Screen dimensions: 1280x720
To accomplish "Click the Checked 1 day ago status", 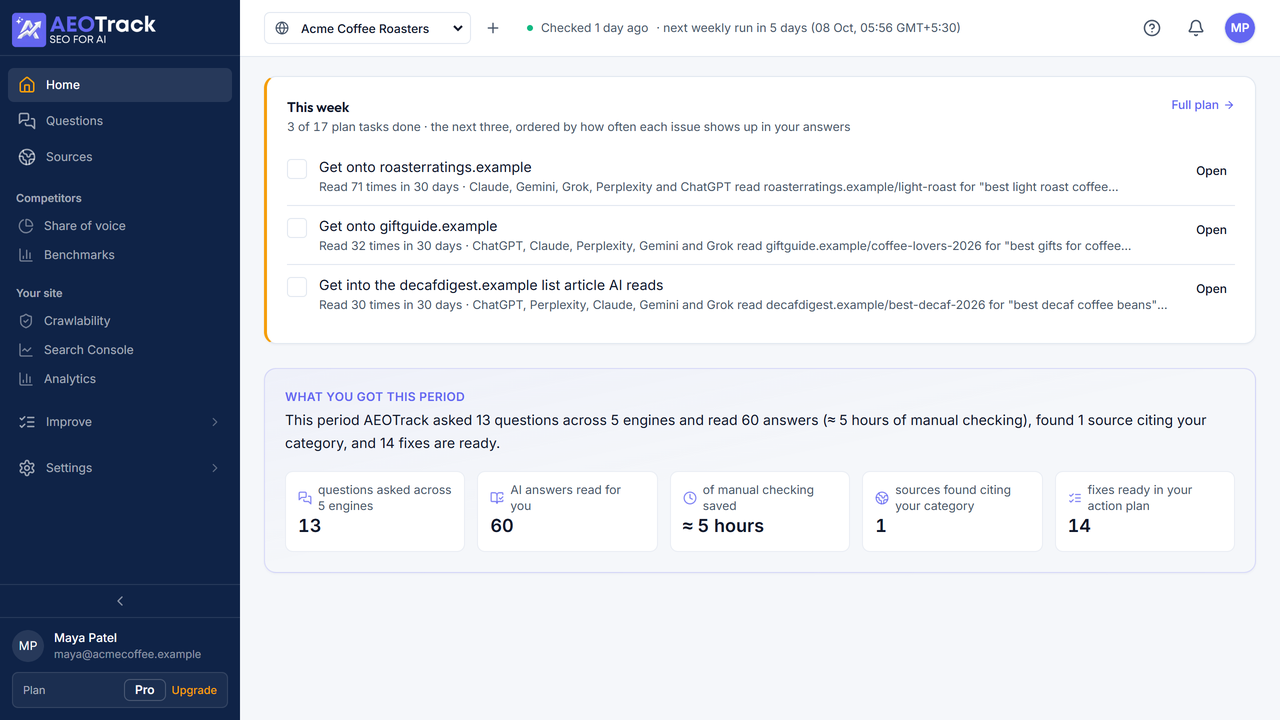I will [x=594, y=28].
